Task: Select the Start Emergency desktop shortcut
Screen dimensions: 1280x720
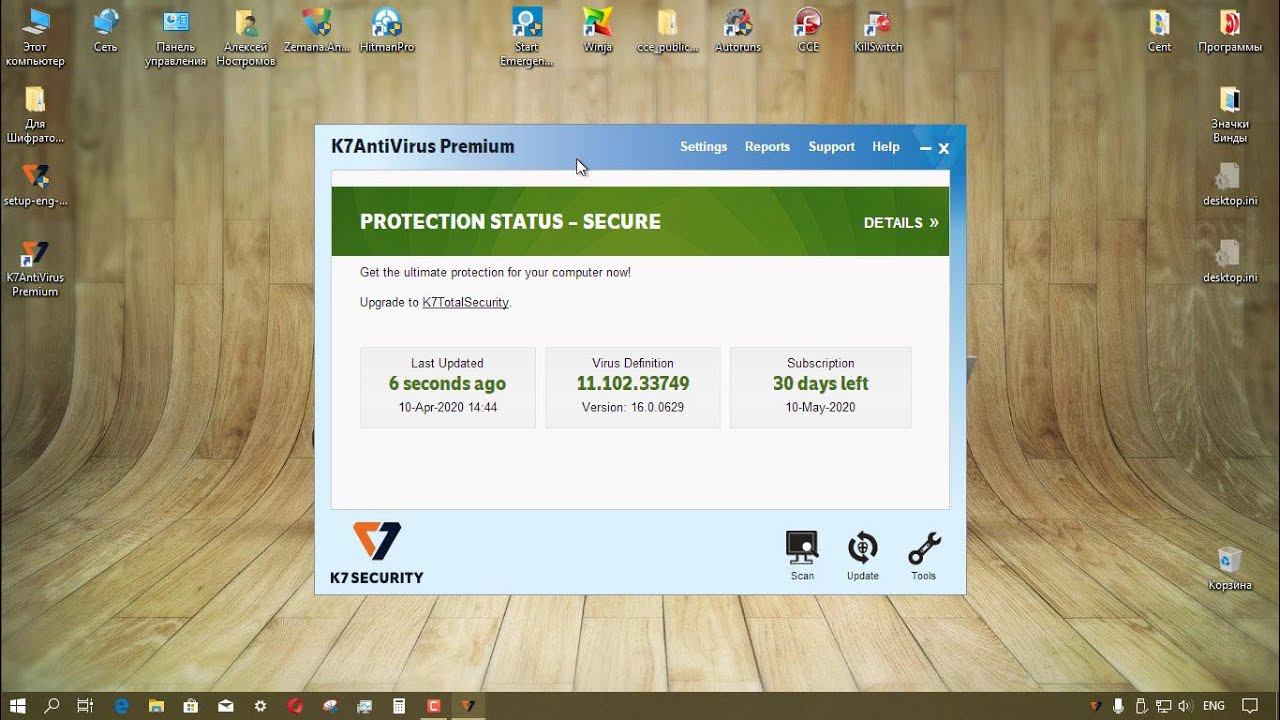Action: pos(527,37)
